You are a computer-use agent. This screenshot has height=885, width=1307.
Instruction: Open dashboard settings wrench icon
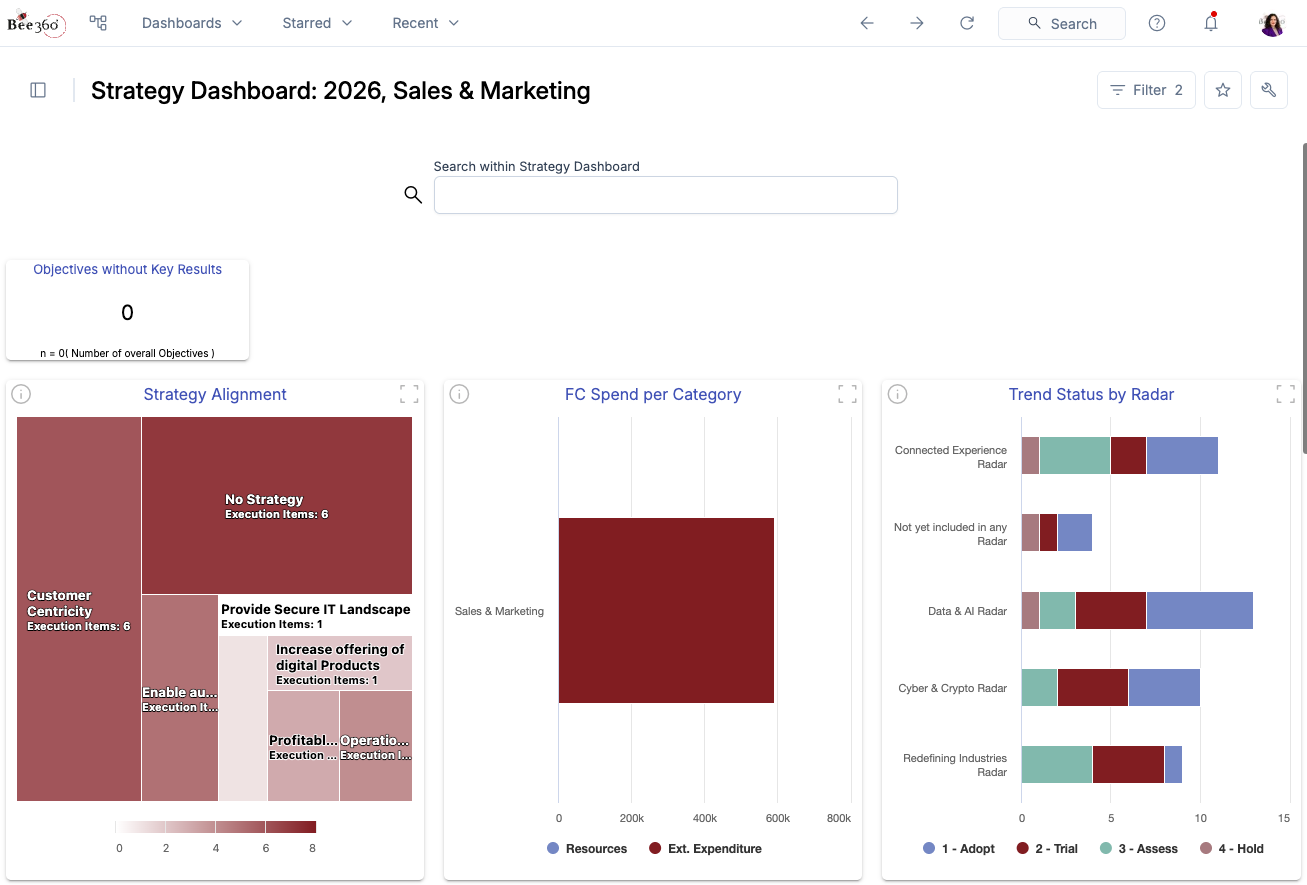click(1269, 90)
